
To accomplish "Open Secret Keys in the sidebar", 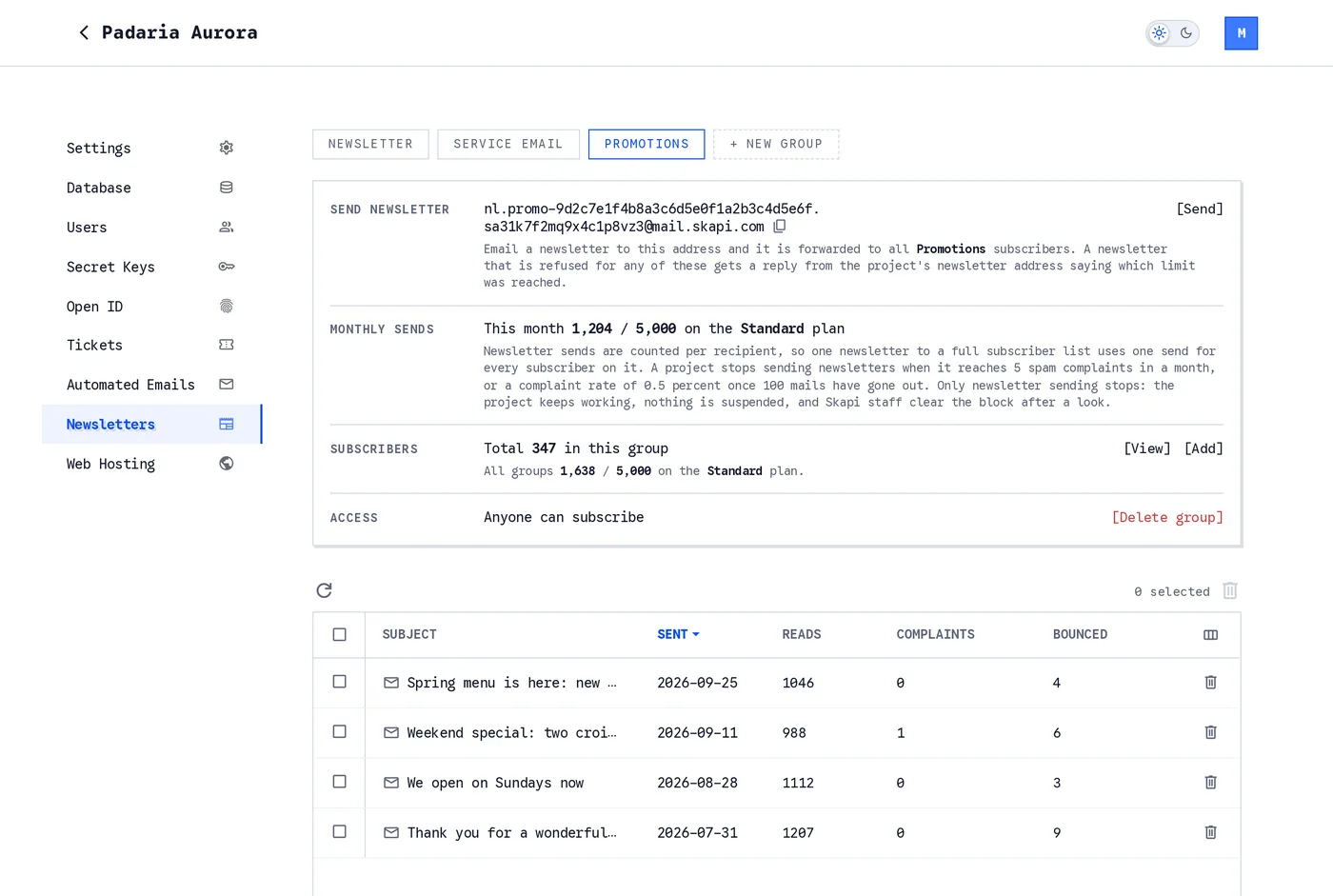I will [151, 267].
